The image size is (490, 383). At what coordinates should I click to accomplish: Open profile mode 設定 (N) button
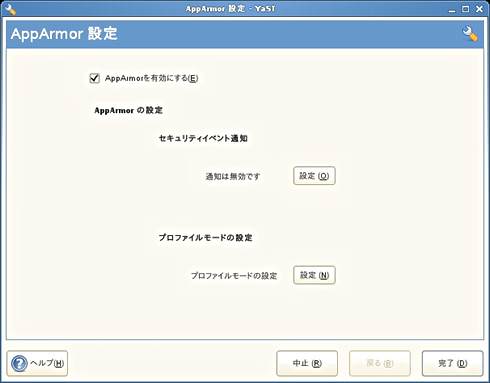point(314,275)
